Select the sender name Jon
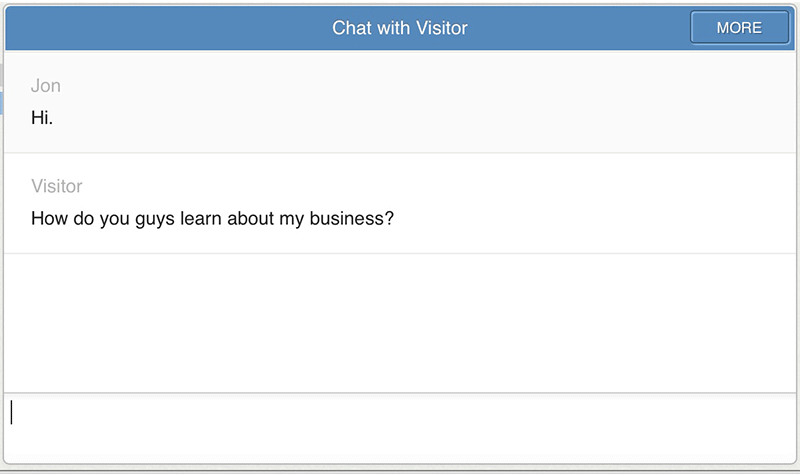This screenshot has height=475, width=800. tap(46, 86)
